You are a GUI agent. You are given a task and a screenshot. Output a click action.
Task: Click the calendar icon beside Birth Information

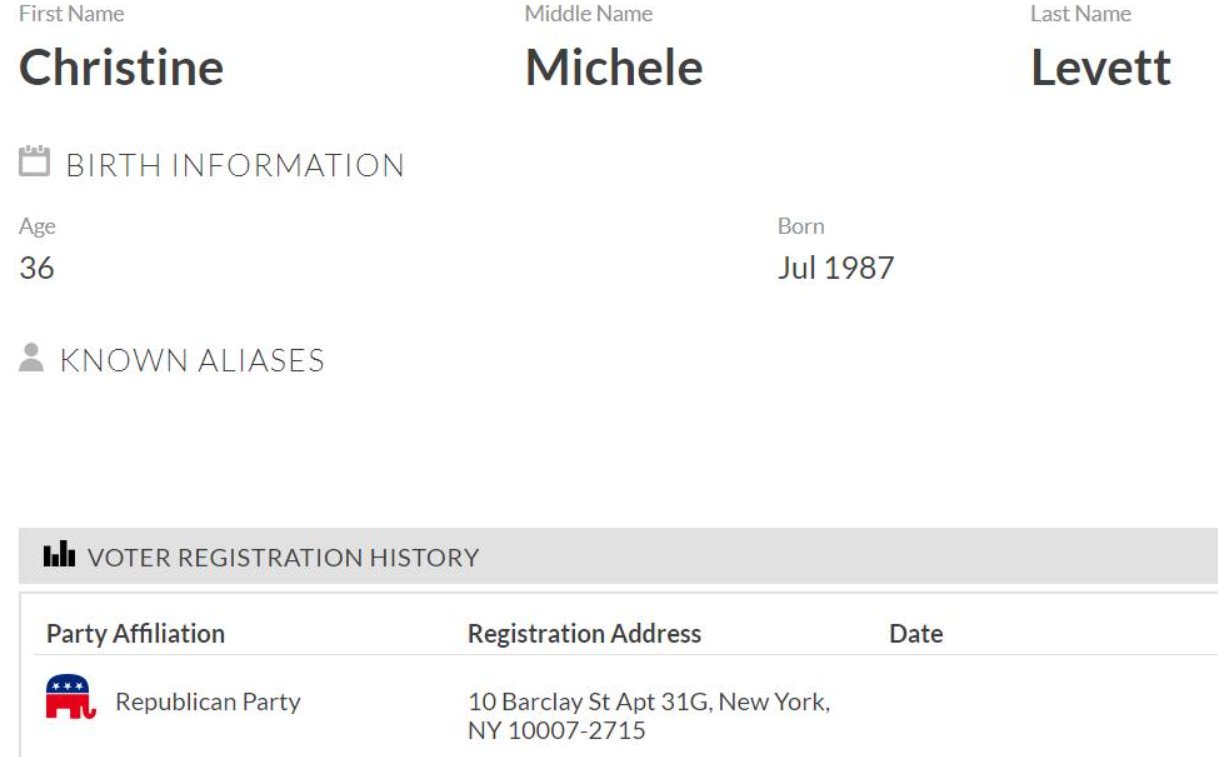[34, 162]
